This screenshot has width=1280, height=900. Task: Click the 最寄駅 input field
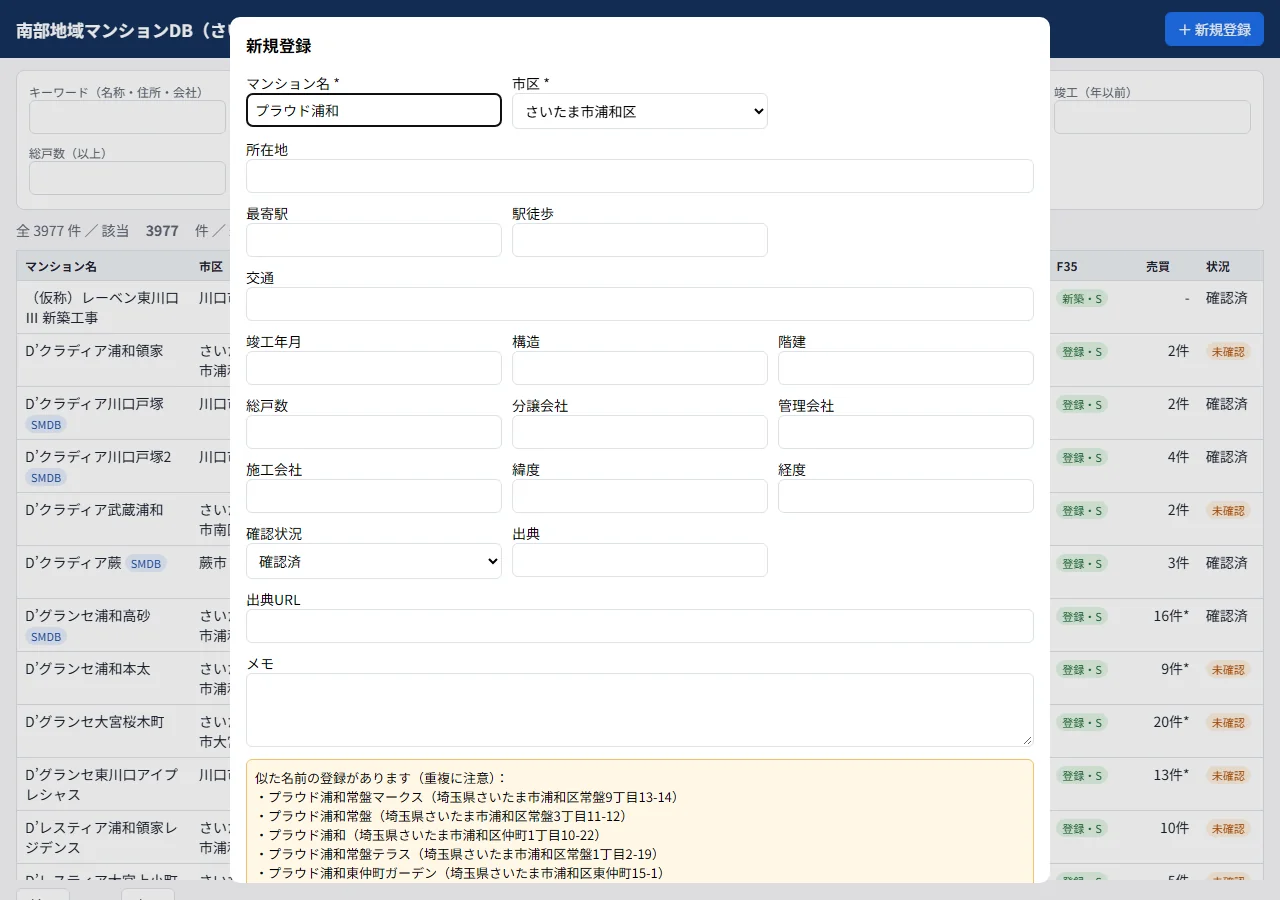tap(374, 240)
